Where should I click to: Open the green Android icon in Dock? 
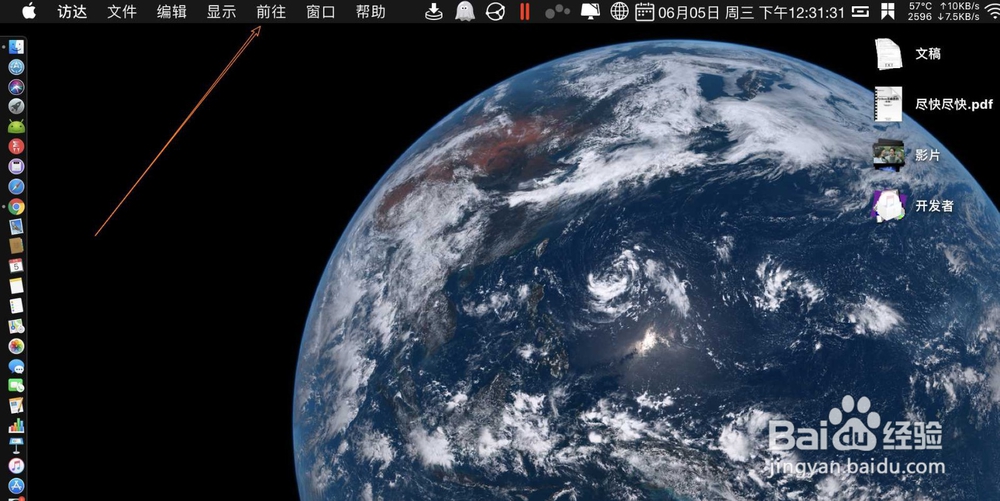[x=16, y=126]
